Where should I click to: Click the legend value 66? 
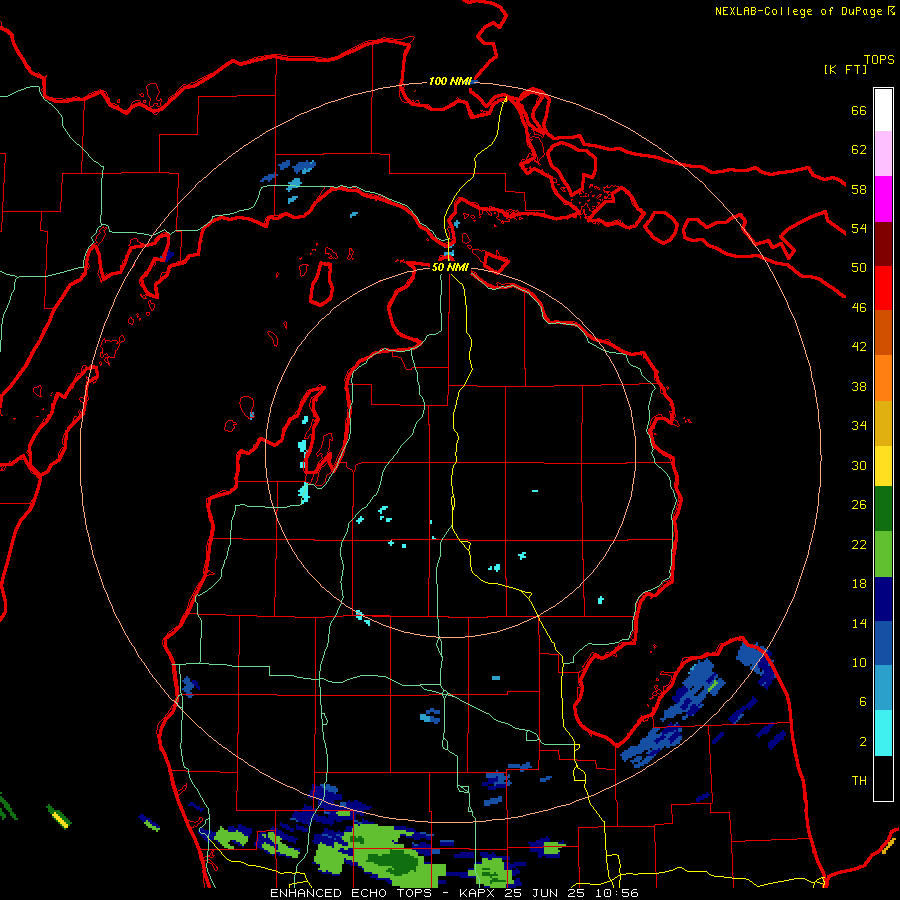click(859, 110)
